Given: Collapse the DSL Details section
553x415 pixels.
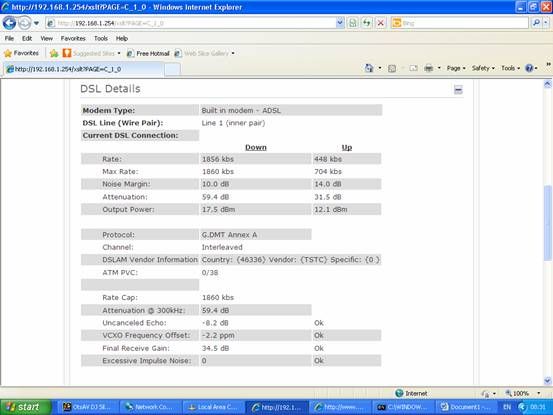Looking at the screenshot, I should click(x=458, y=90).
